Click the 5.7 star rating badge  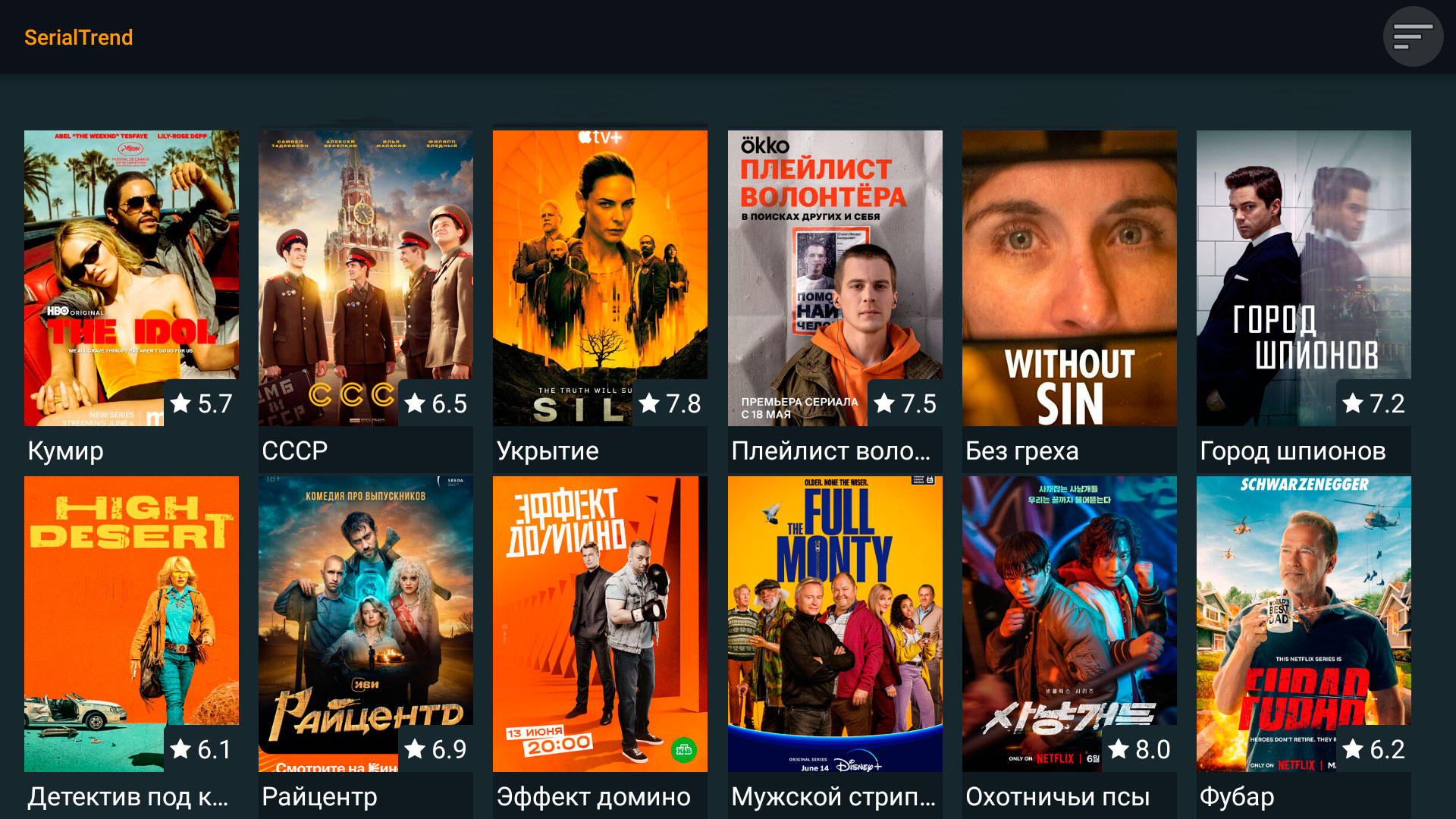pyautogui.click(x=201, y=403)
